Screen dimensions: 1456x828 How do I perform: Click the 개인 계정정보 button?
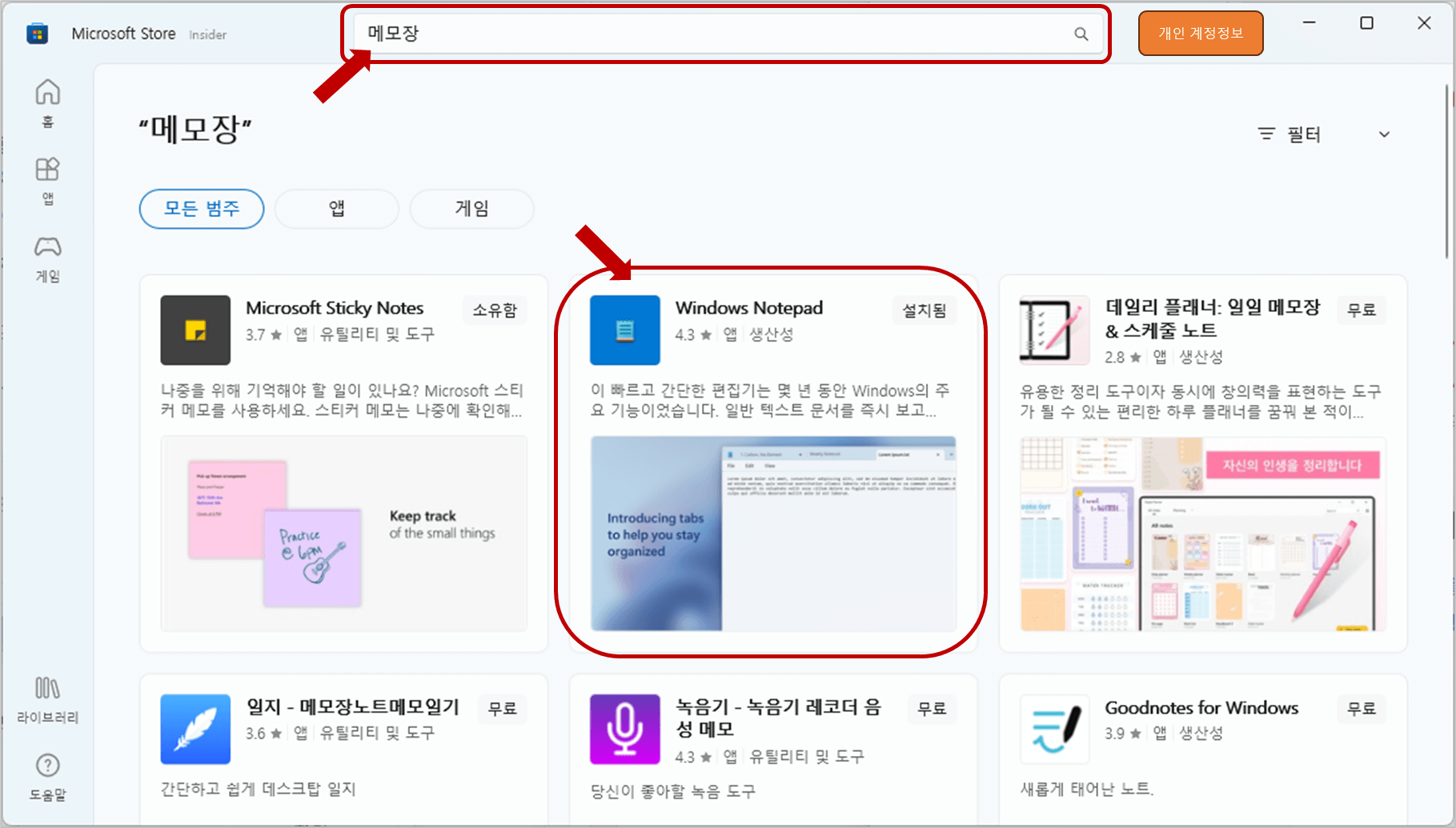click(x=1201, y=34)
